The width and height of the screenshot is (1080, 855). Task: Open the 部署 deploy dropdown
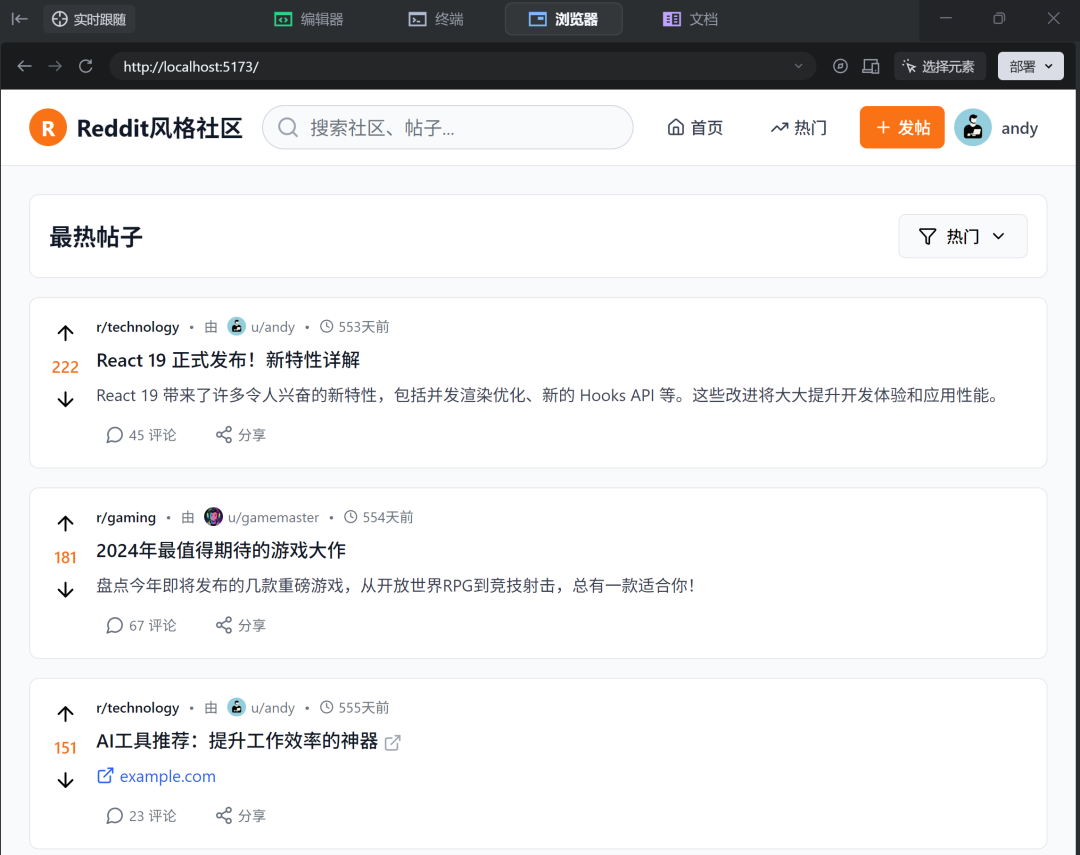(1030, 66)
